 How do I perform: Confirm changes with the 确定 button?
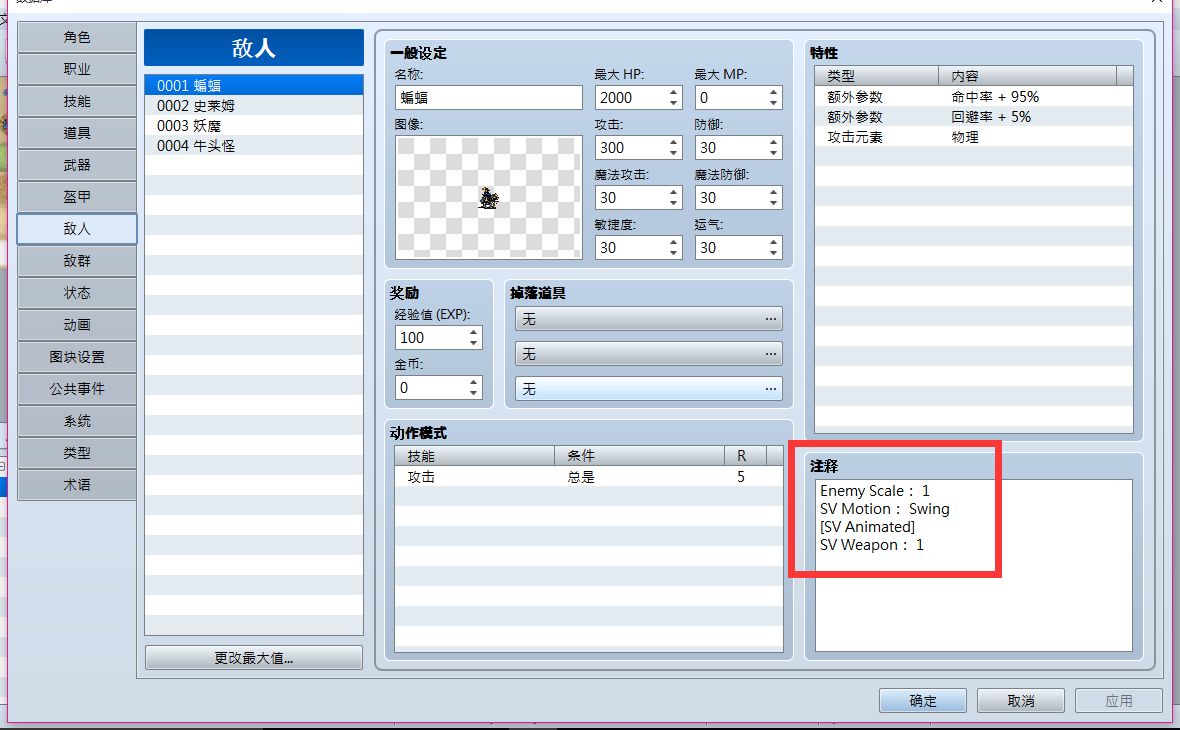coord(923,701)
